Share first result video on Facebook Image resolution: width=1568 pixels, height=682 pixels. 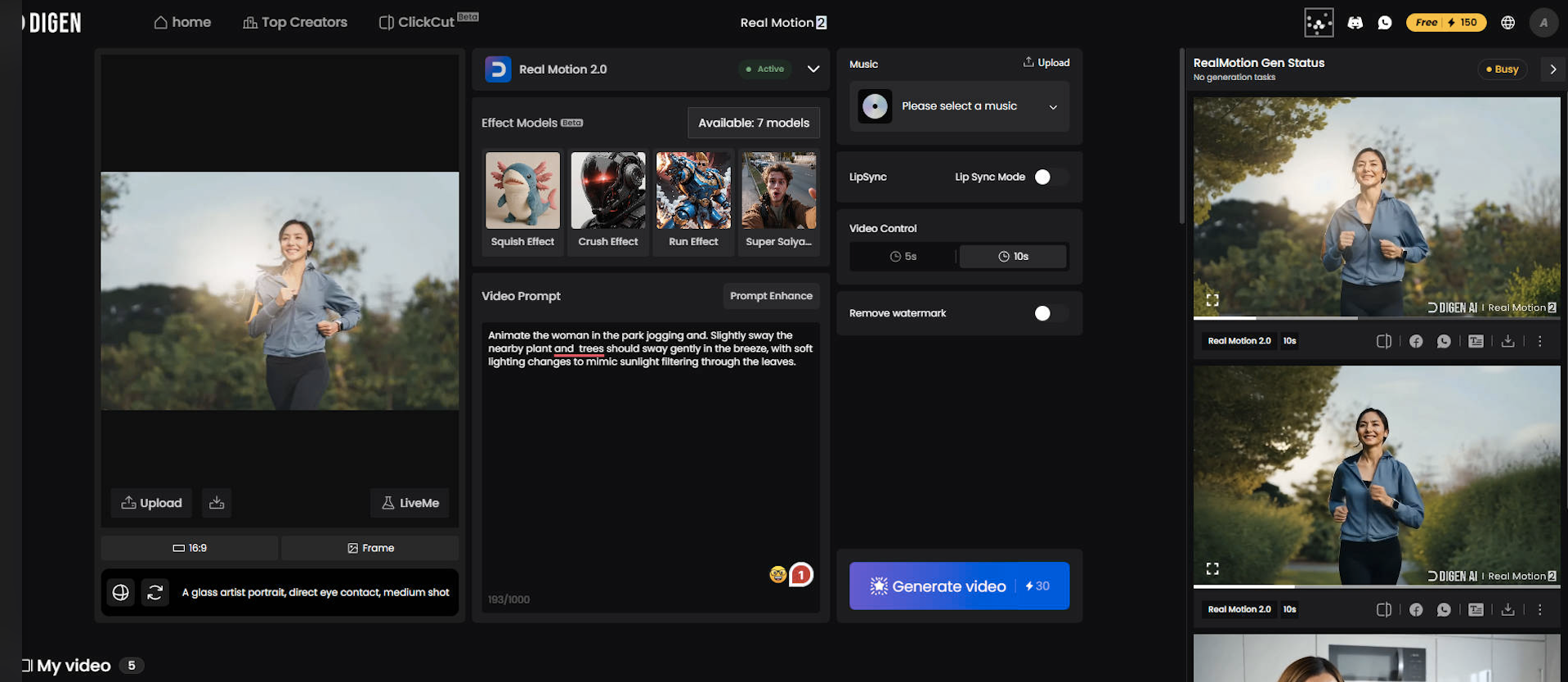pyautogui.click(x=1416, y=341)
